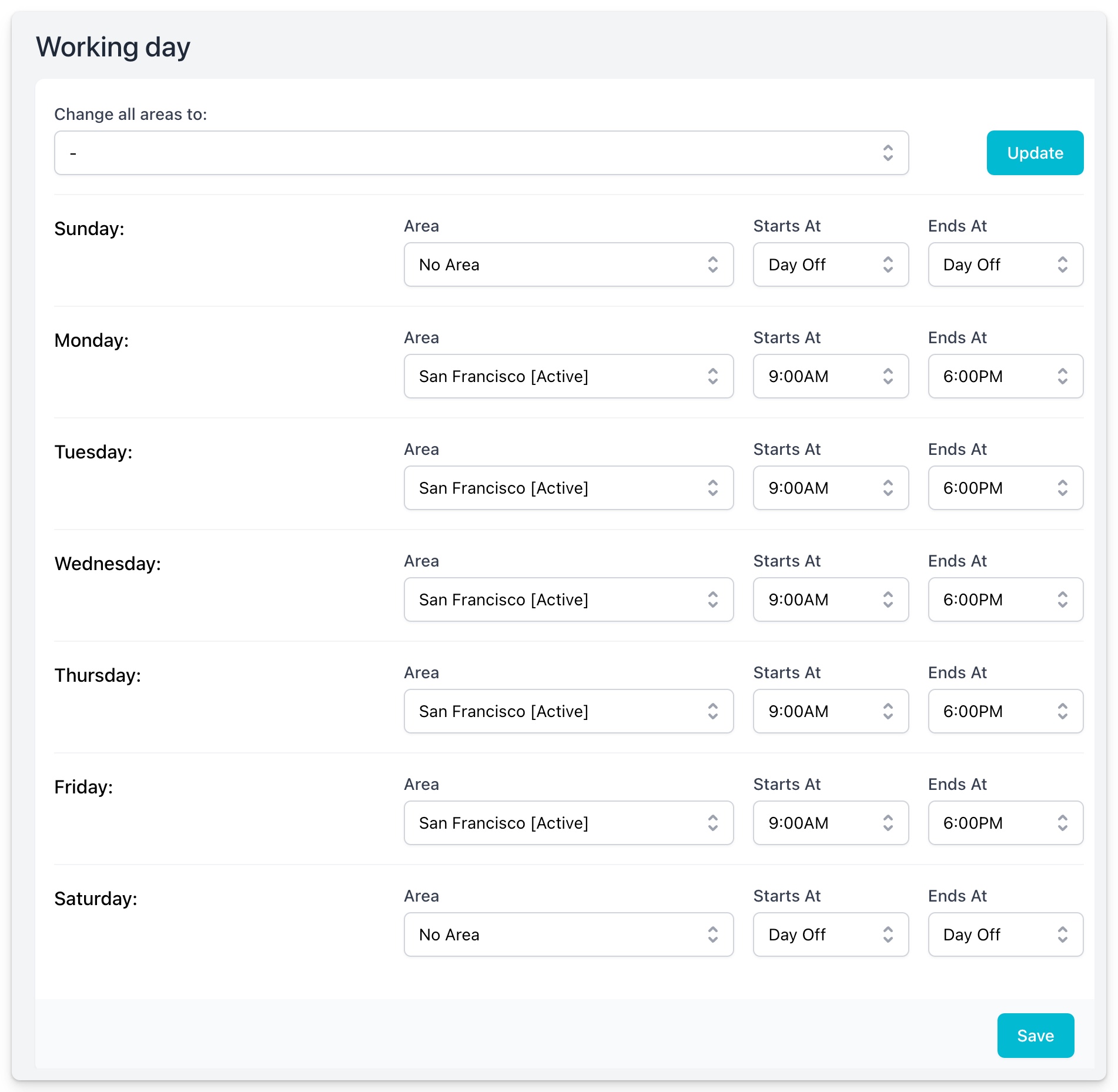Change Monday's Ends At time

1005,376
